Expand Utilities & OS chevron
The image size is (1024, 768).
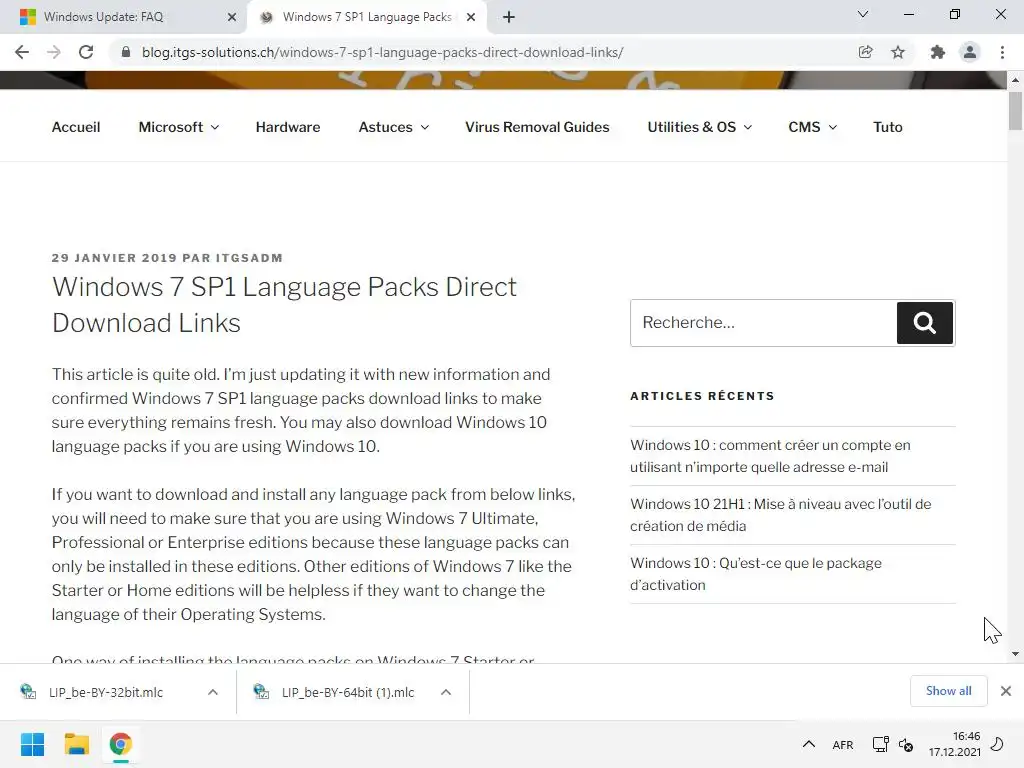click(748, 127)
